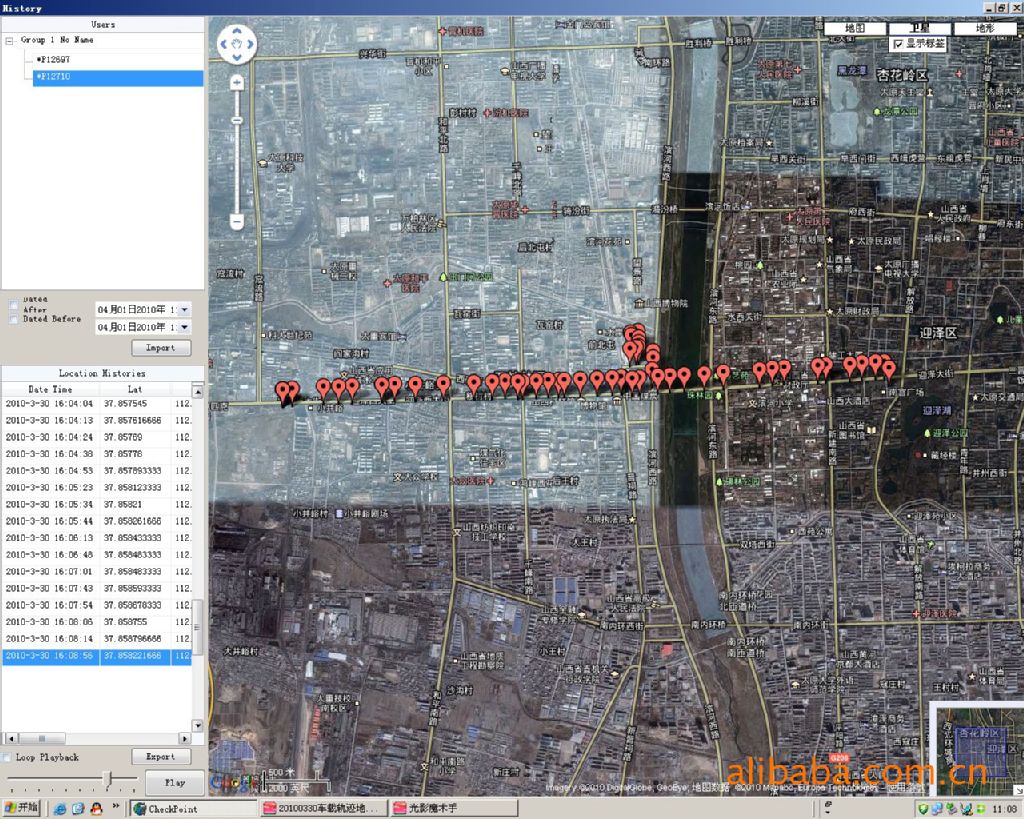
Task: Collapse the Group 1 No Name tree node
Action: click(x=9, y=40)
